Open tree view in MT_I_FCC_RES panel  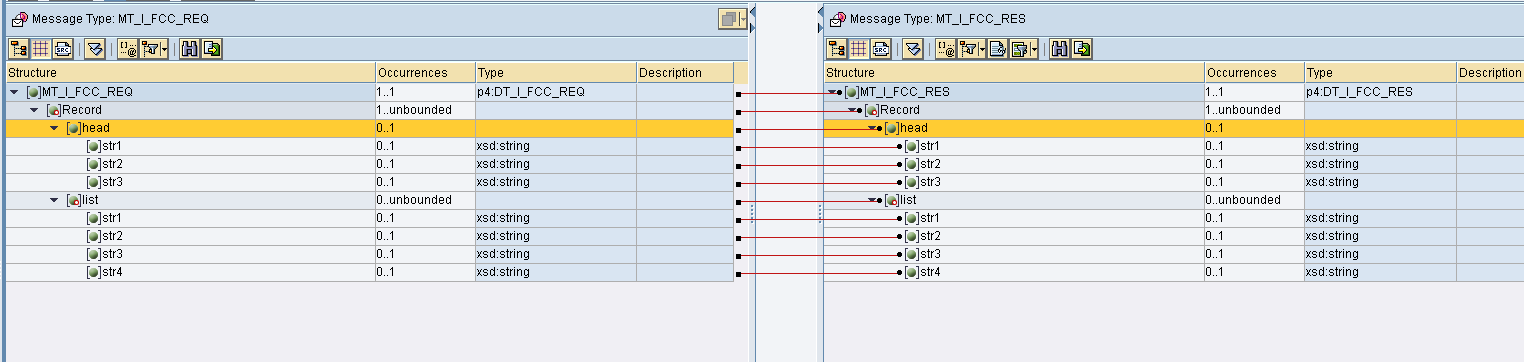(837, 49)
